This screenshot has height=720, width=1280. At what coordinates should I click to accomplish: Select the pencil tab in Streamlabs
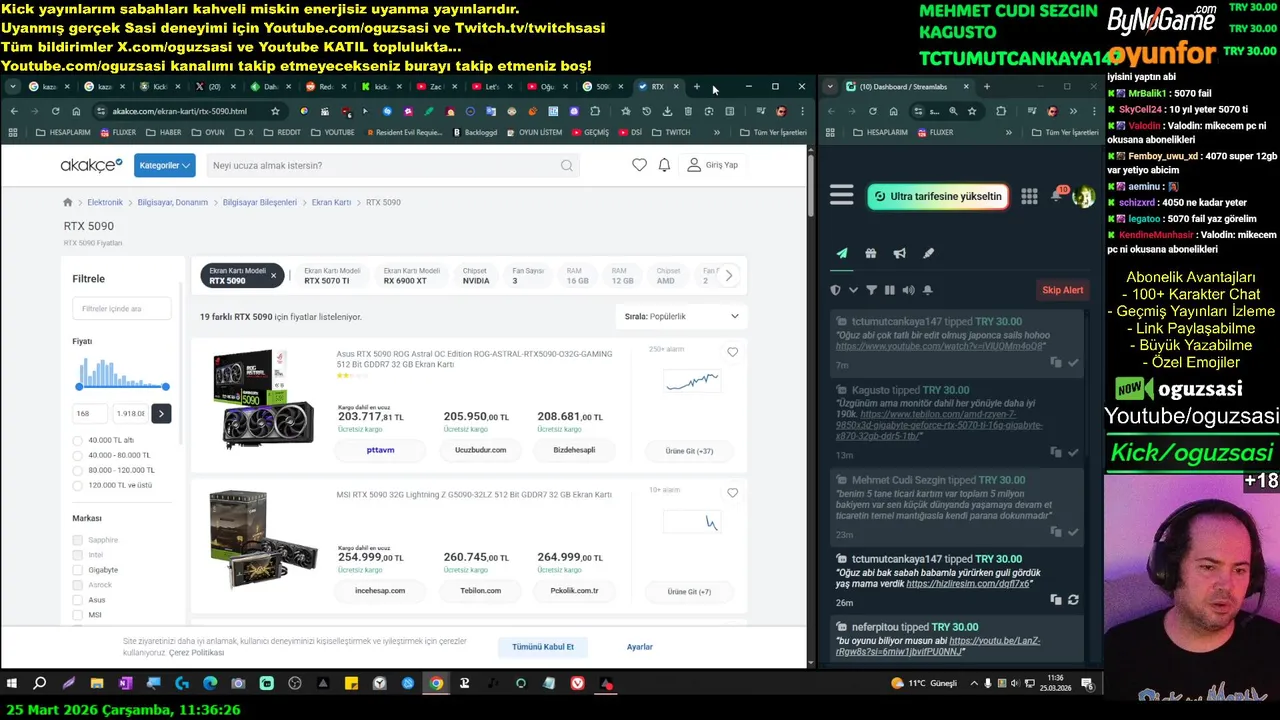point(928,253)
